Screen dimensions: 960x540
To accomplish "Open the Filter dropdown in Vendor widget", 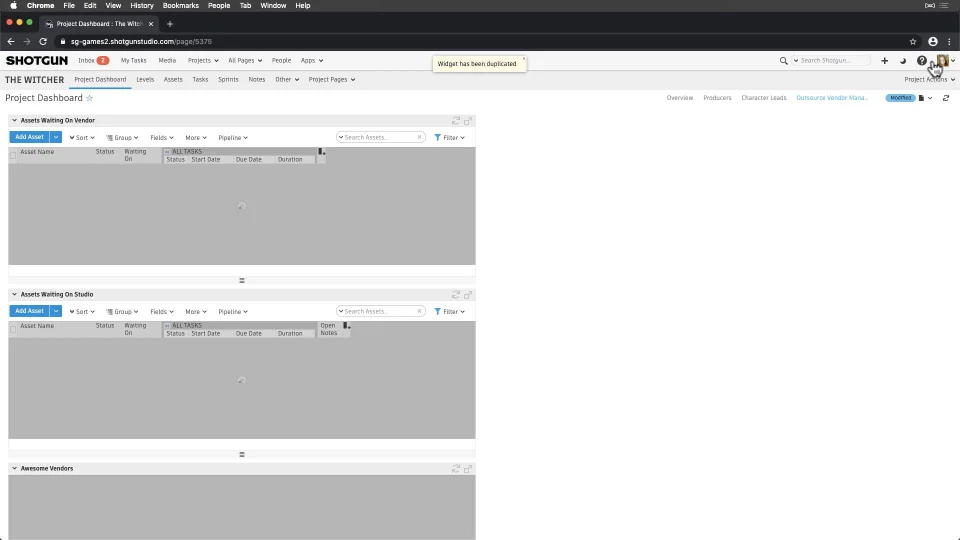I will (449, 138).
